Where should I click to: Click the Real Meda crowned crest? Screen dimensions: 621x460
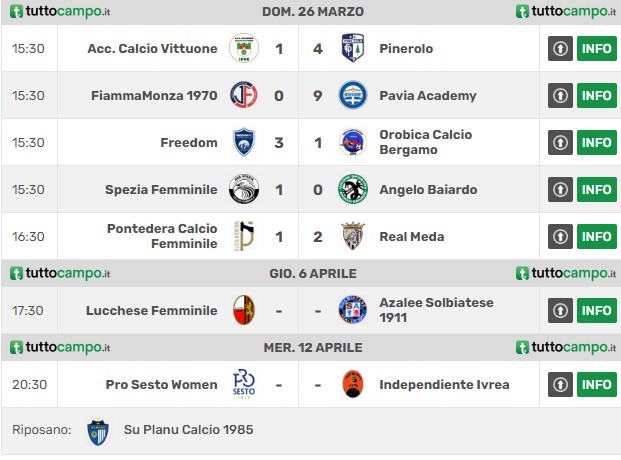353,237
